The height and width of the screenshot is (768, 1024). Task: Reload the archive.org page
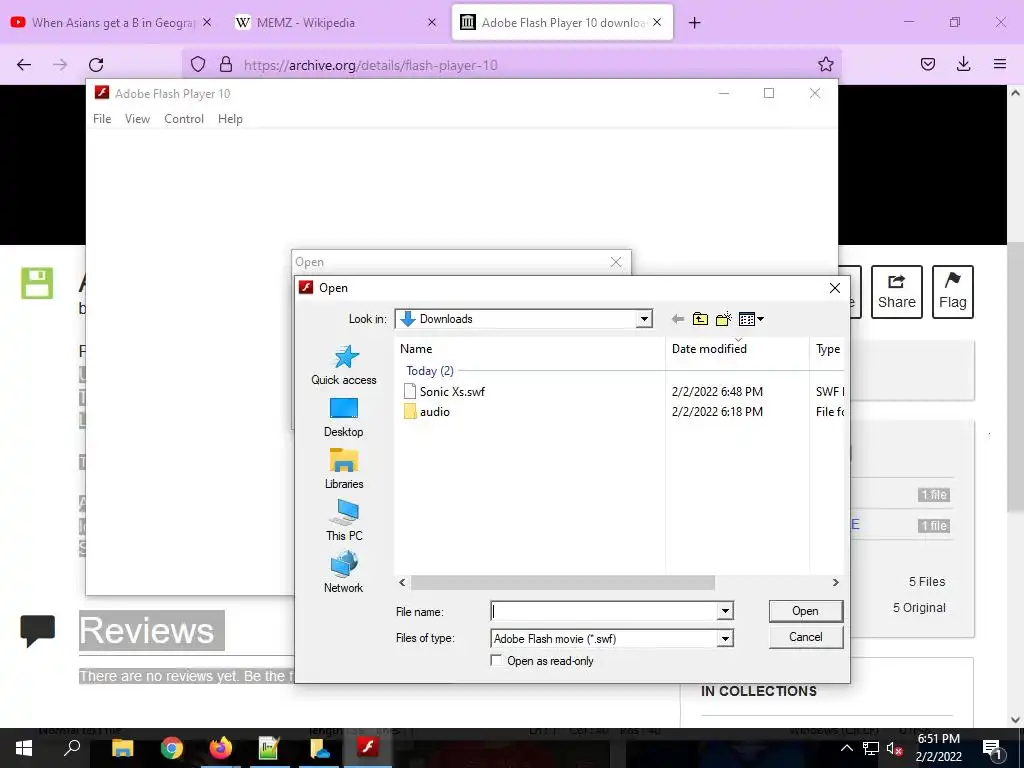[96, 65]
